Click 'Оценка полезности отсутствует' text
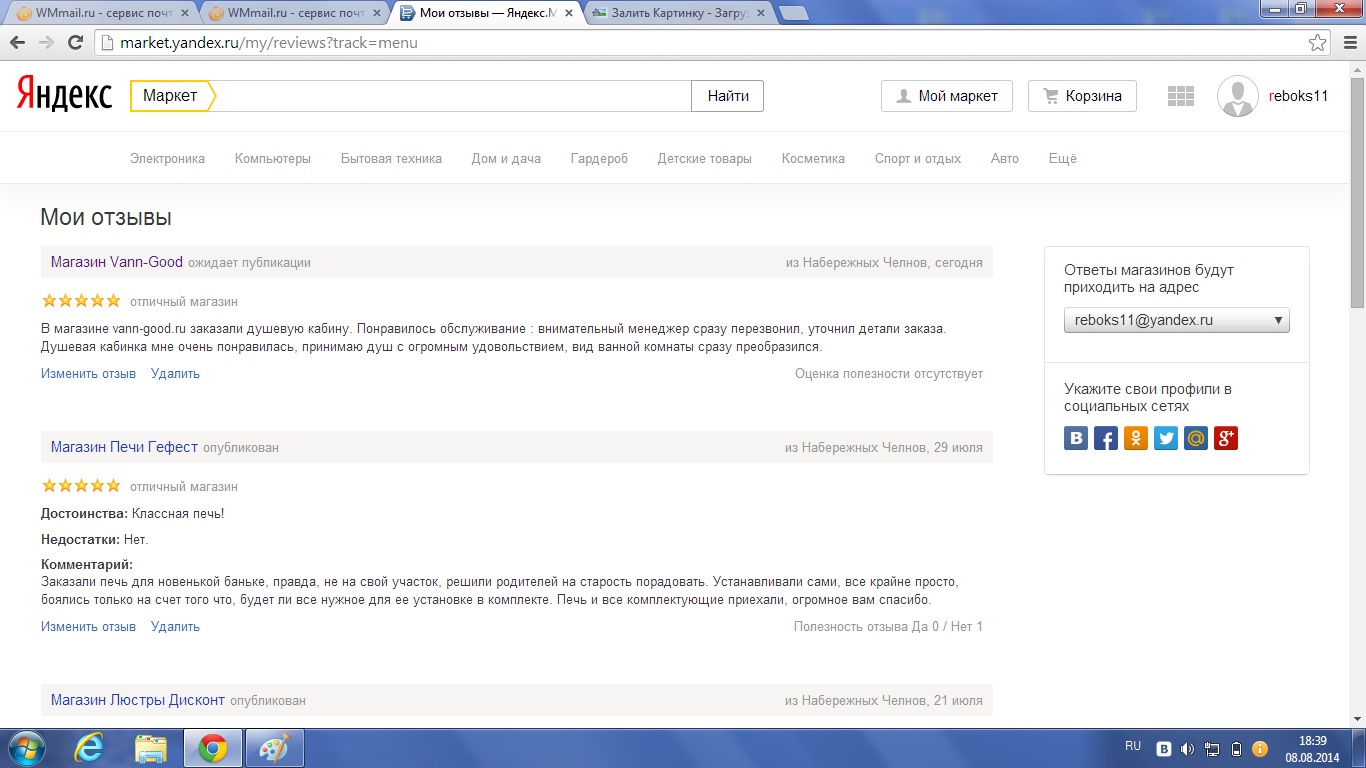Viewport: 1366px width, 768px height. pyautogui.click(x=889, y=373)
